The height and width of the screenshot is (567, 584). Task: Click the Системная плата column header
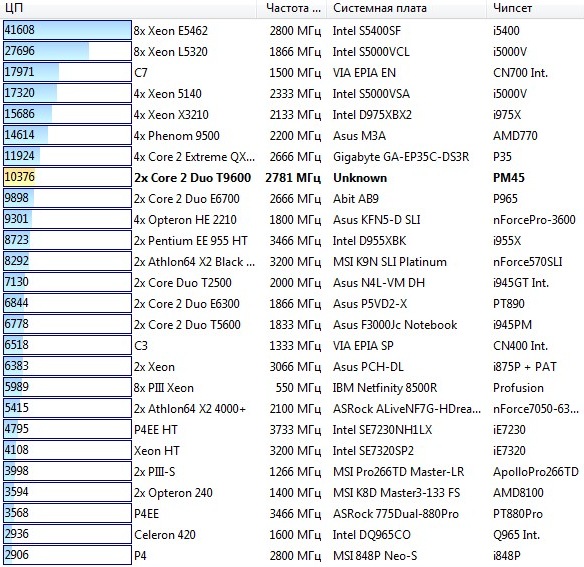pos(406,8)
